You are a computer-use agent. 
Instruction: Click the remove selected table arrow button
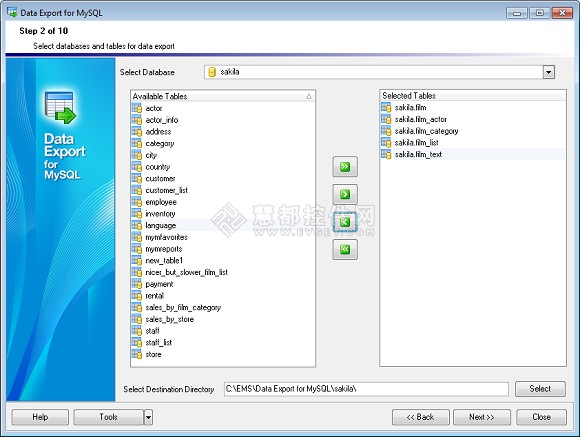[x=345, y=222]
